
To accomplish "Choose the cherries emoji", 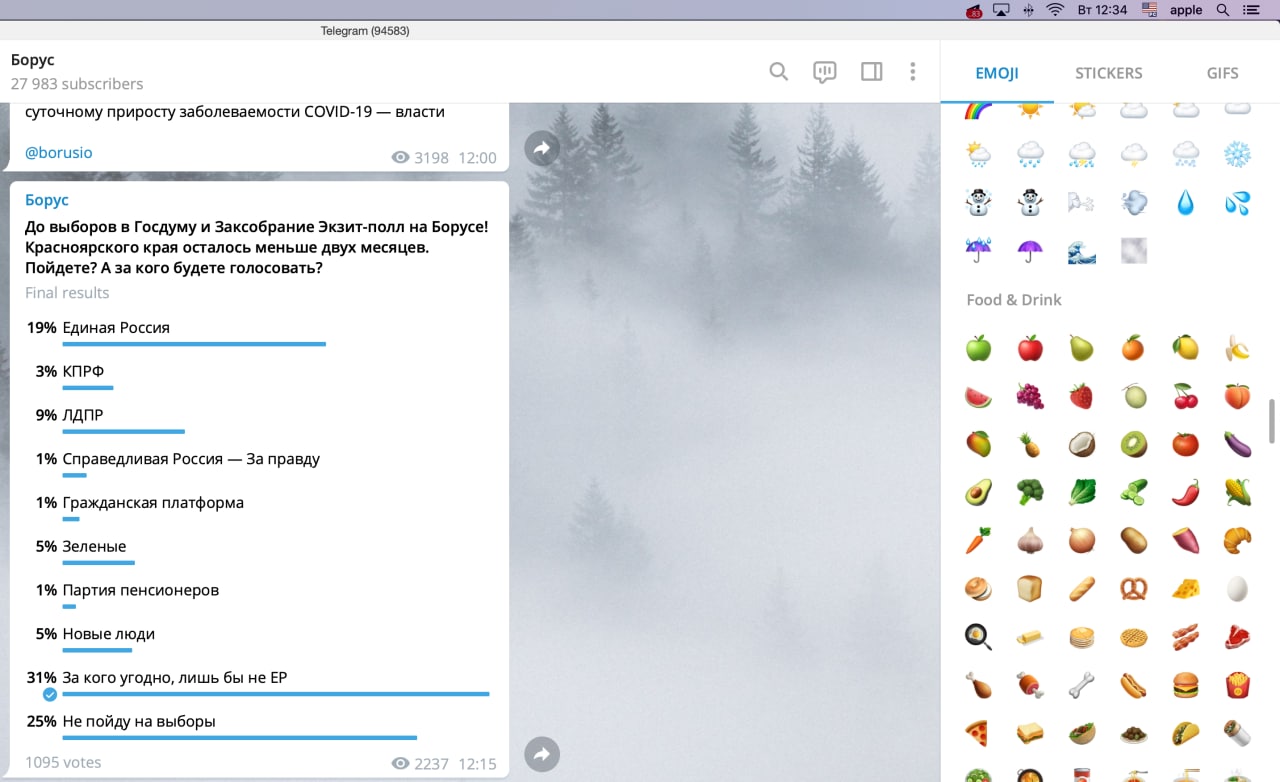I will click(1185, 396).
